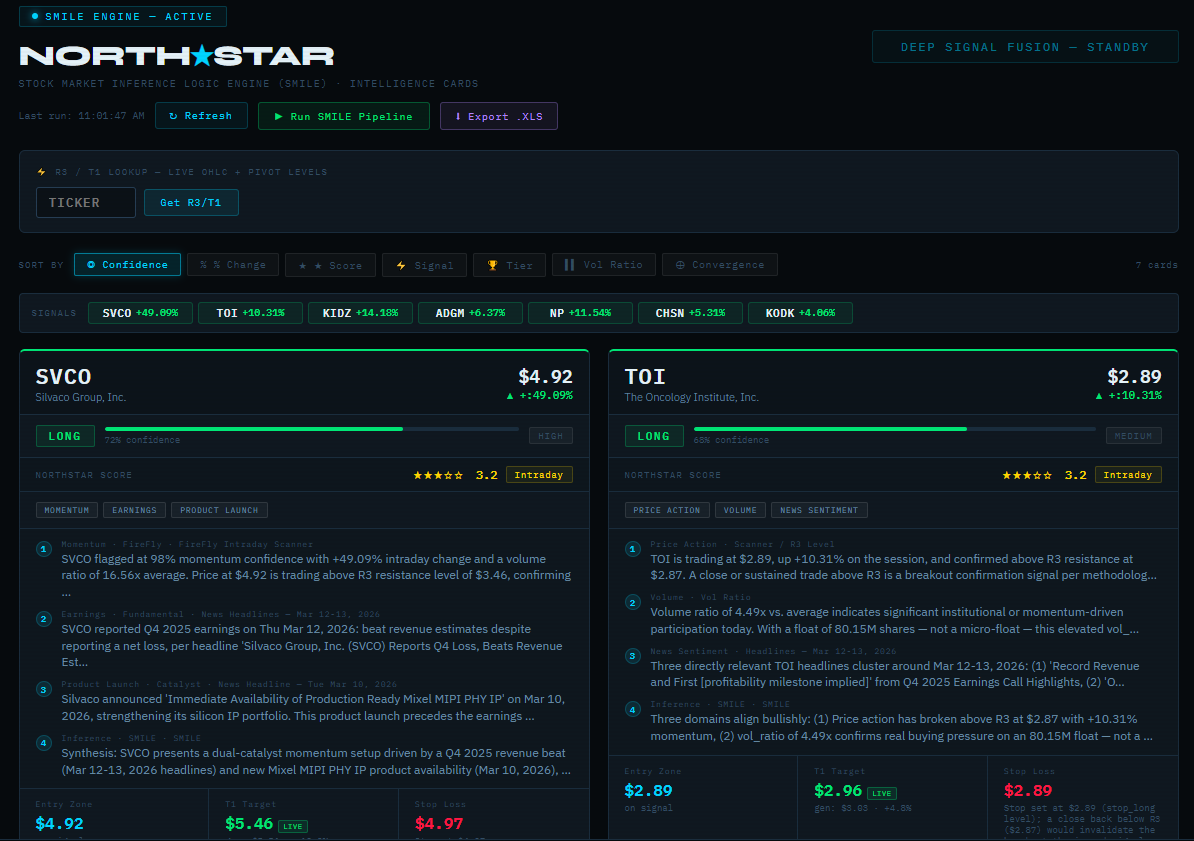Activate DEEP SIGNAL FUSION from standby
Viewport: 1194px width, 841px height.
(1024, 46)
